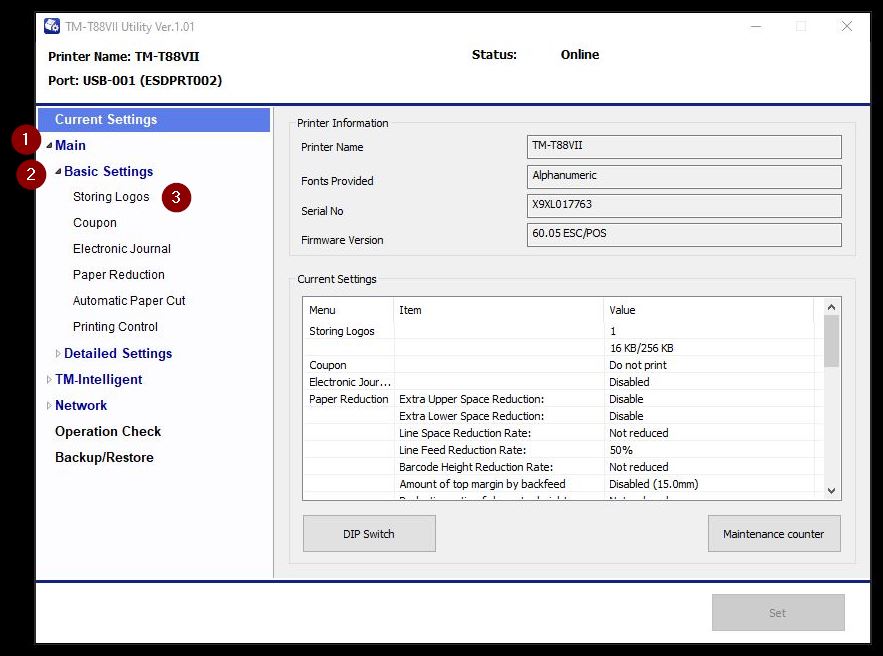Collapse the Main tree arrow
Screen dimensions: 883x656
click(x=49, y=145)
